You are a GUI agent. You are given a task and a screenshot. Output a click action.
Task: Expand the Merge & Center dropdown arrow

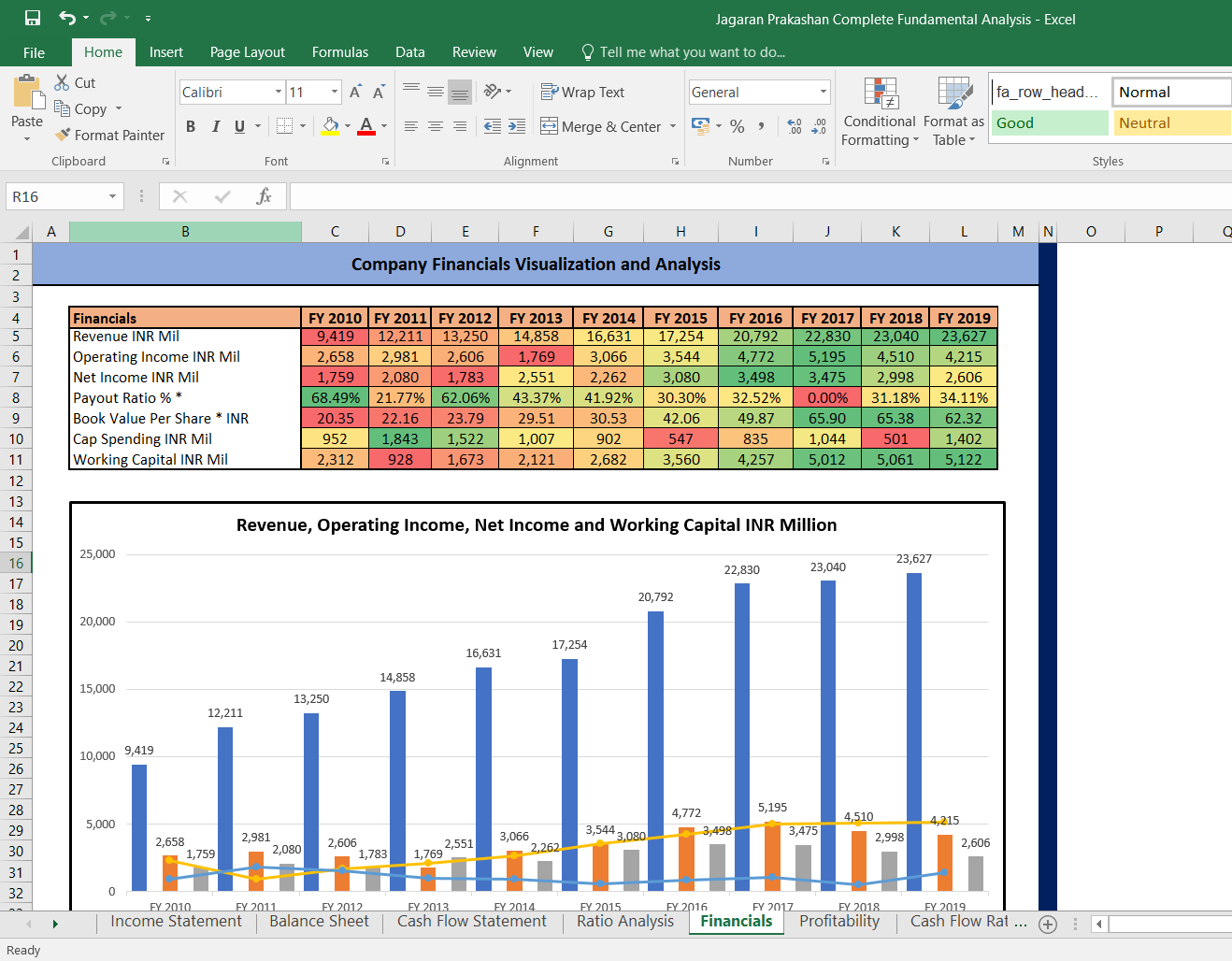[x=673, y=126]
